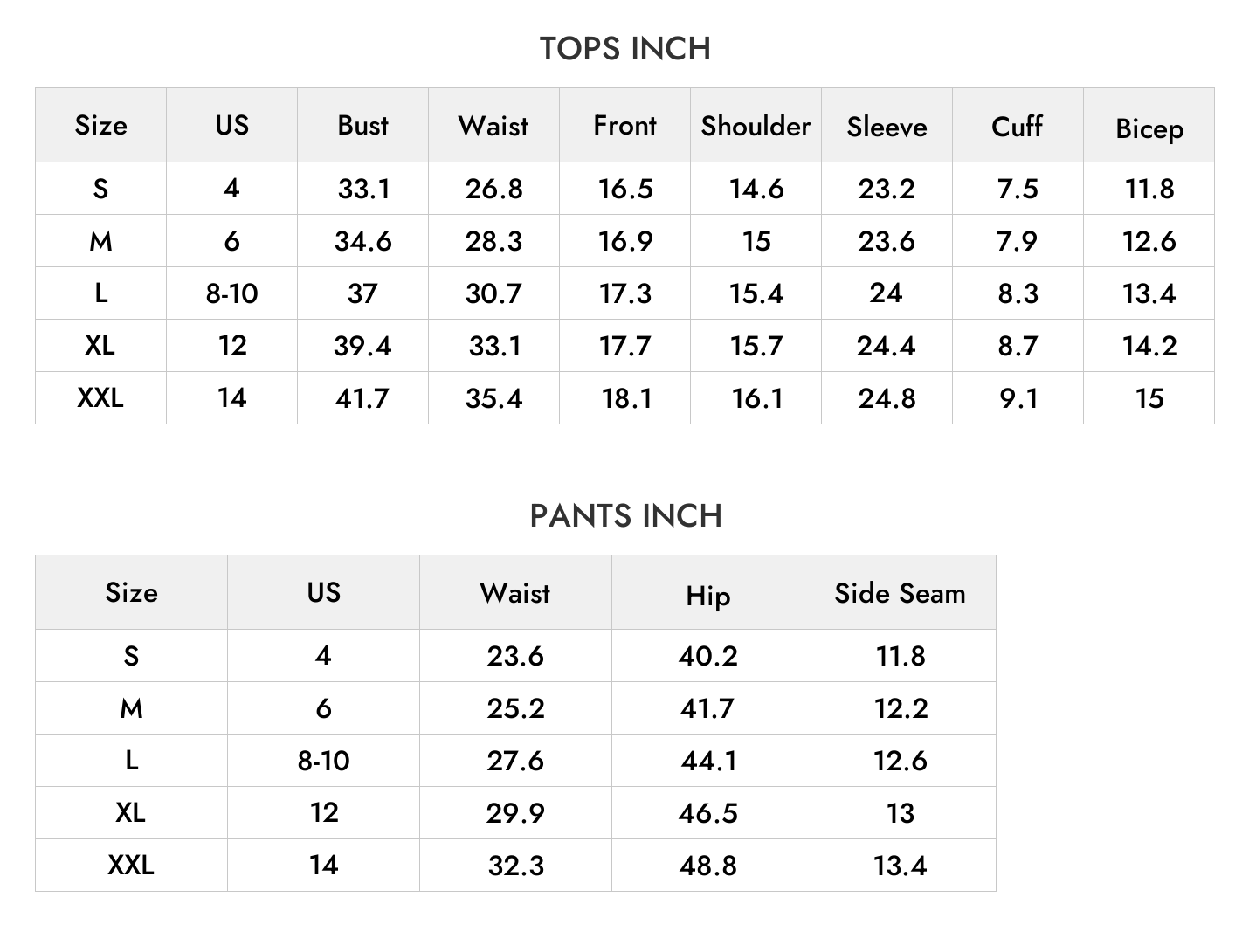The height and width of the screenshot is (952, 1249).
Task: Click the Cuff column header
Action: (x=1017, y=126)
